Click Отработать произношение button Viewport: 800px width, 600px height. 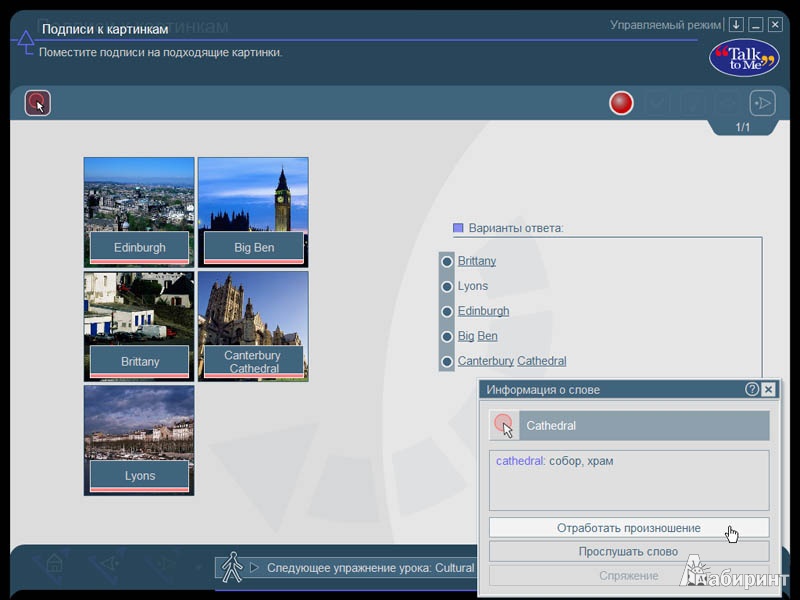629,528
